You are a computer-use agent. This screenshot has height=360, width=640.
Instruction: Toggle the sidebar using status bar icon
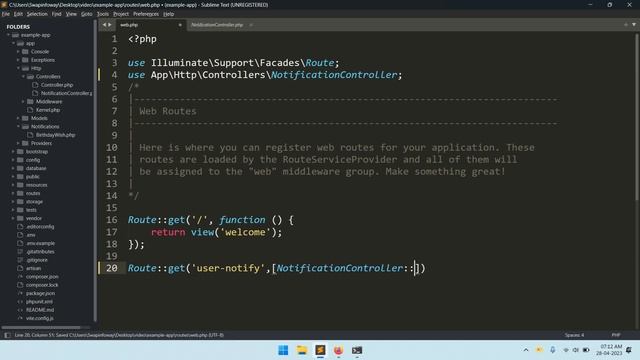[7, 335]
